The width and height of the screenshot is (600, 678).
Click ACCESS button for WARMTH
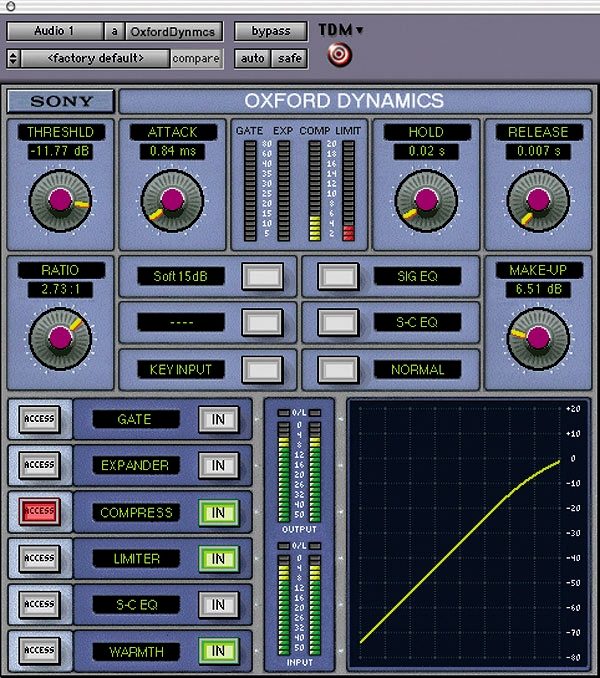[39, 650]
